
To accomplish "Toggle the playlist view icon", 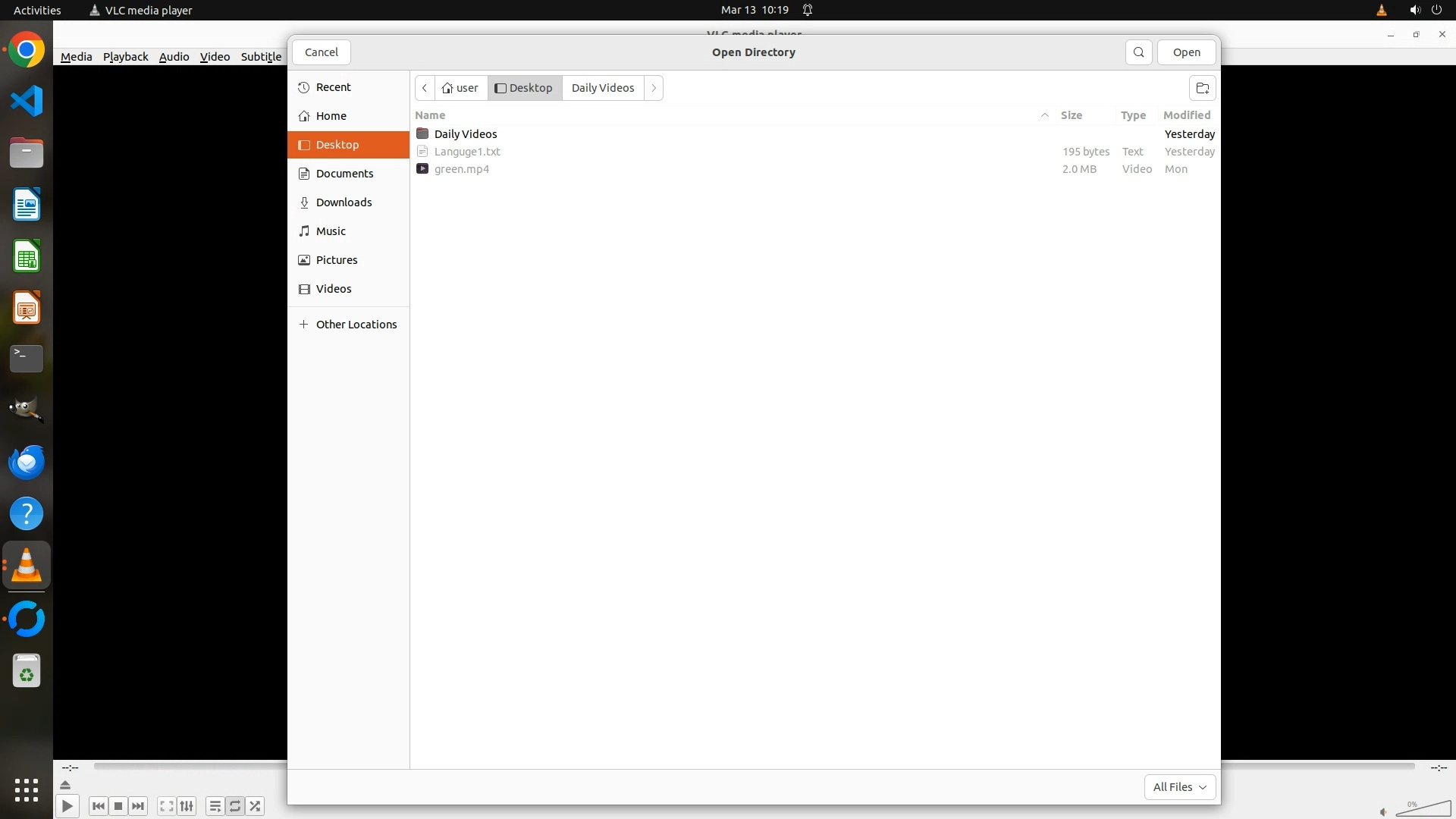I will point(215,806).
